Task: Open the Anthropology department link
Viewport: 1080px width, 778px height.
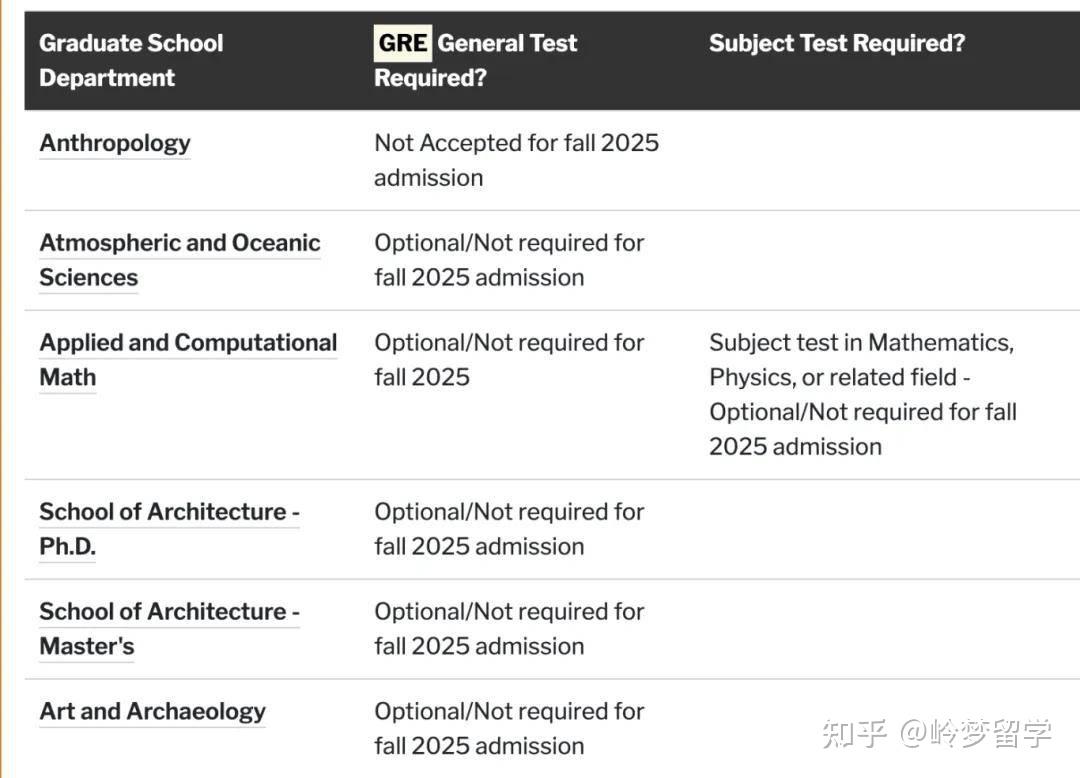Action: (115, 143)
